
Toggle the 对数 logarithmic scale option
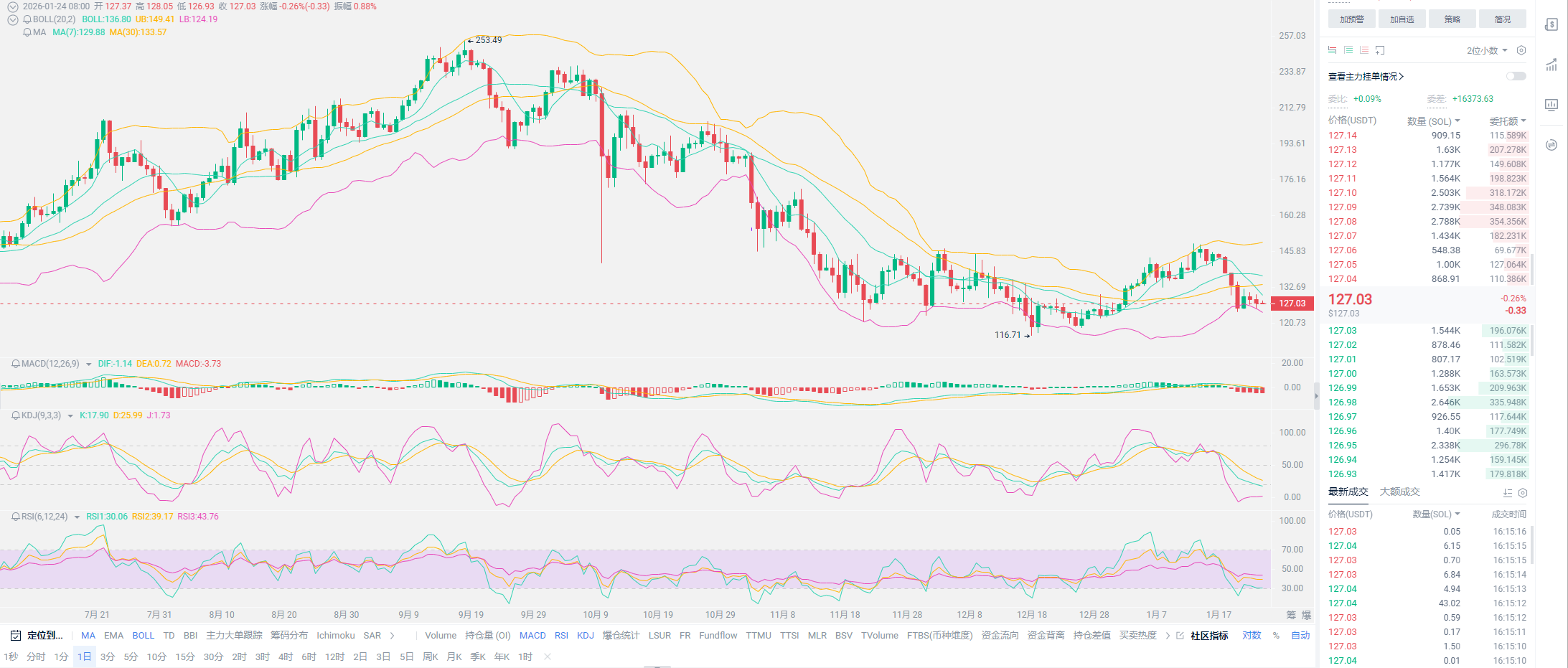click(x=1252, y=636)
